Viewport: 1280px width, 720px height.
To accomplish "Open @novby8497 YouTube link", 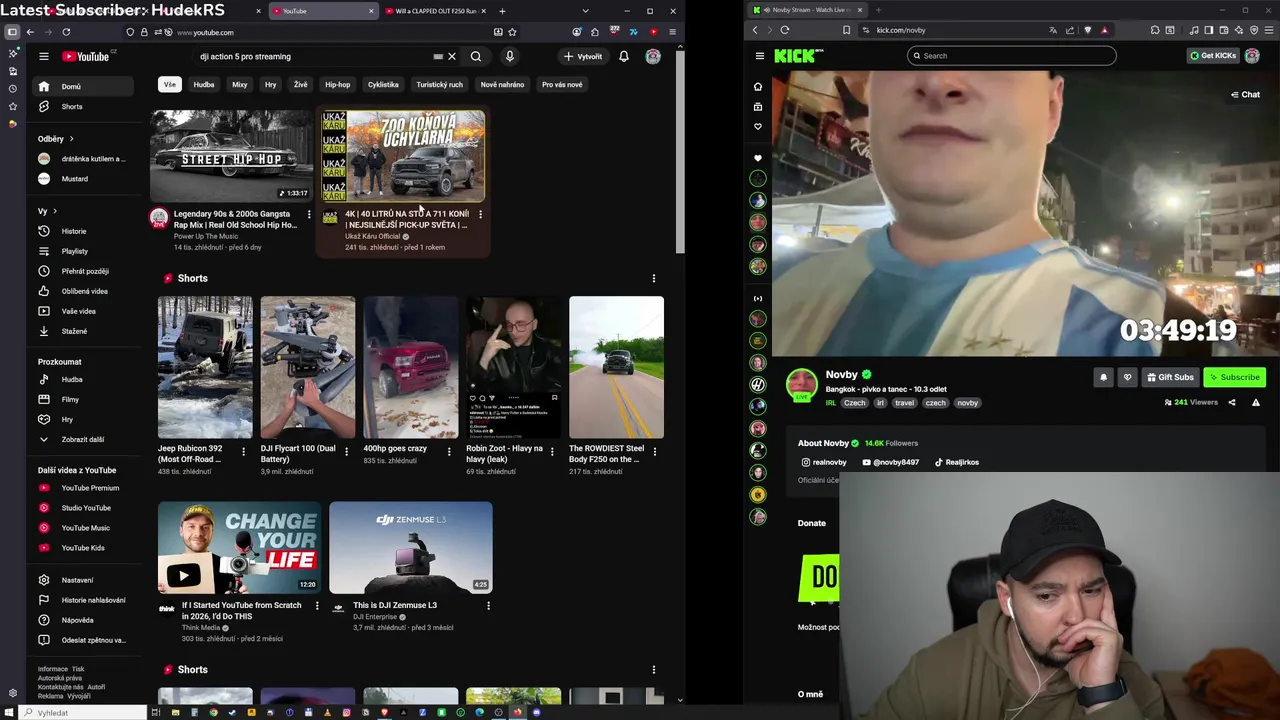I will [892, 462].
